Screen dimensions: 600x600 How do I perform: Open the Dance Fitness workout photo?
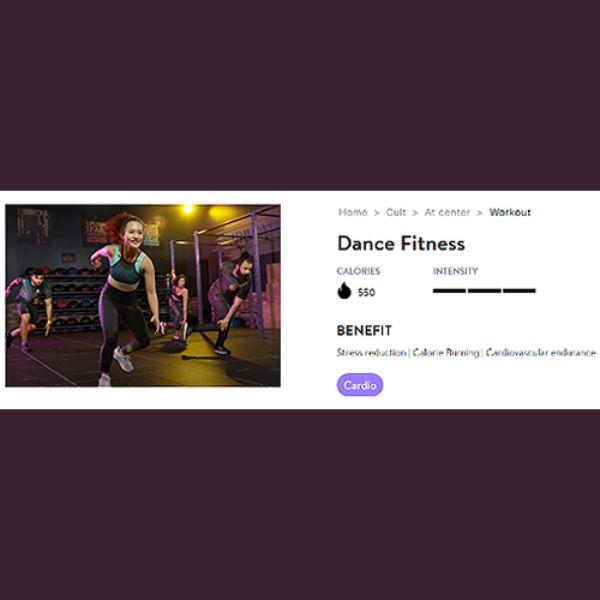coord(143,295)
